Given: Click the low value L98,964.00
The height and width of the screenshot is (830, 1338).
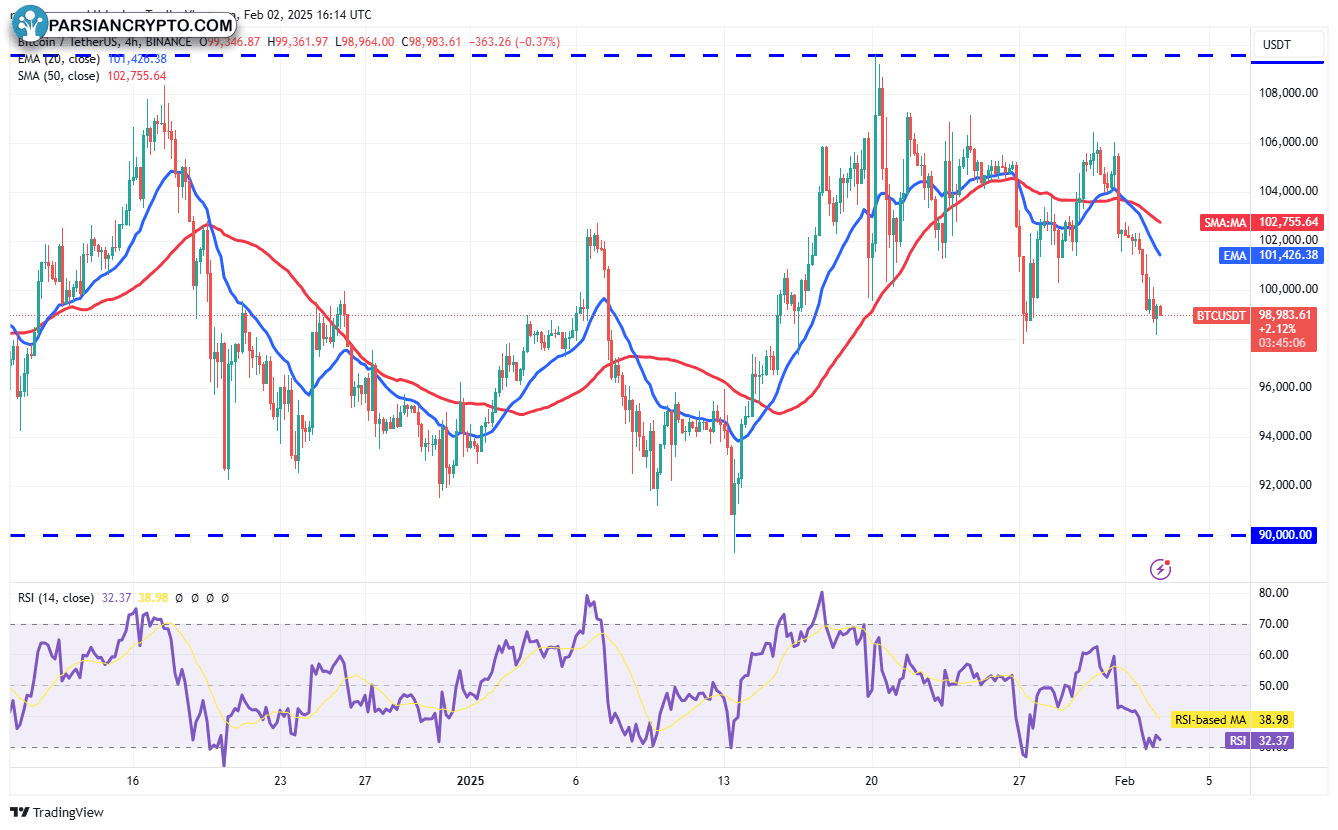Looking at the screenshot, I should coord(367,42).
